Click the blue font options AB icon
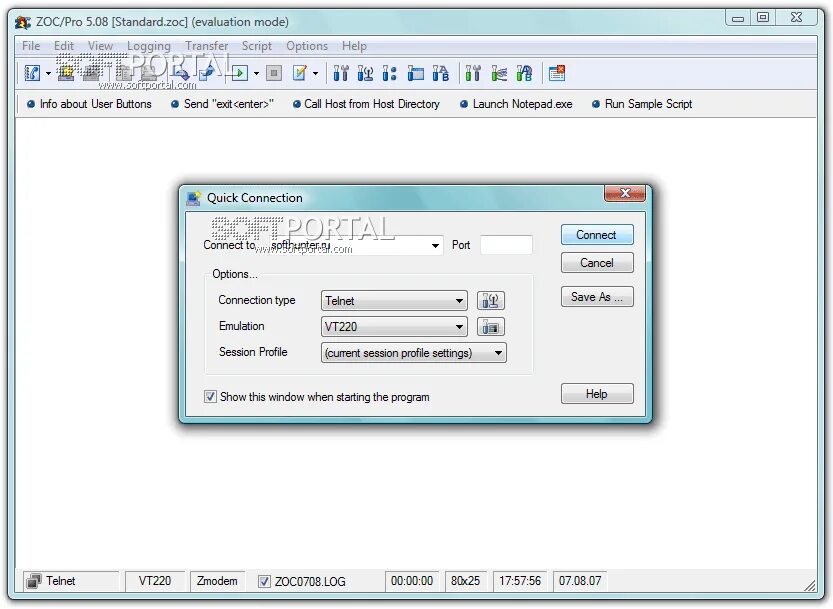This screenshot has width=833, height=609. pos(440,73)
